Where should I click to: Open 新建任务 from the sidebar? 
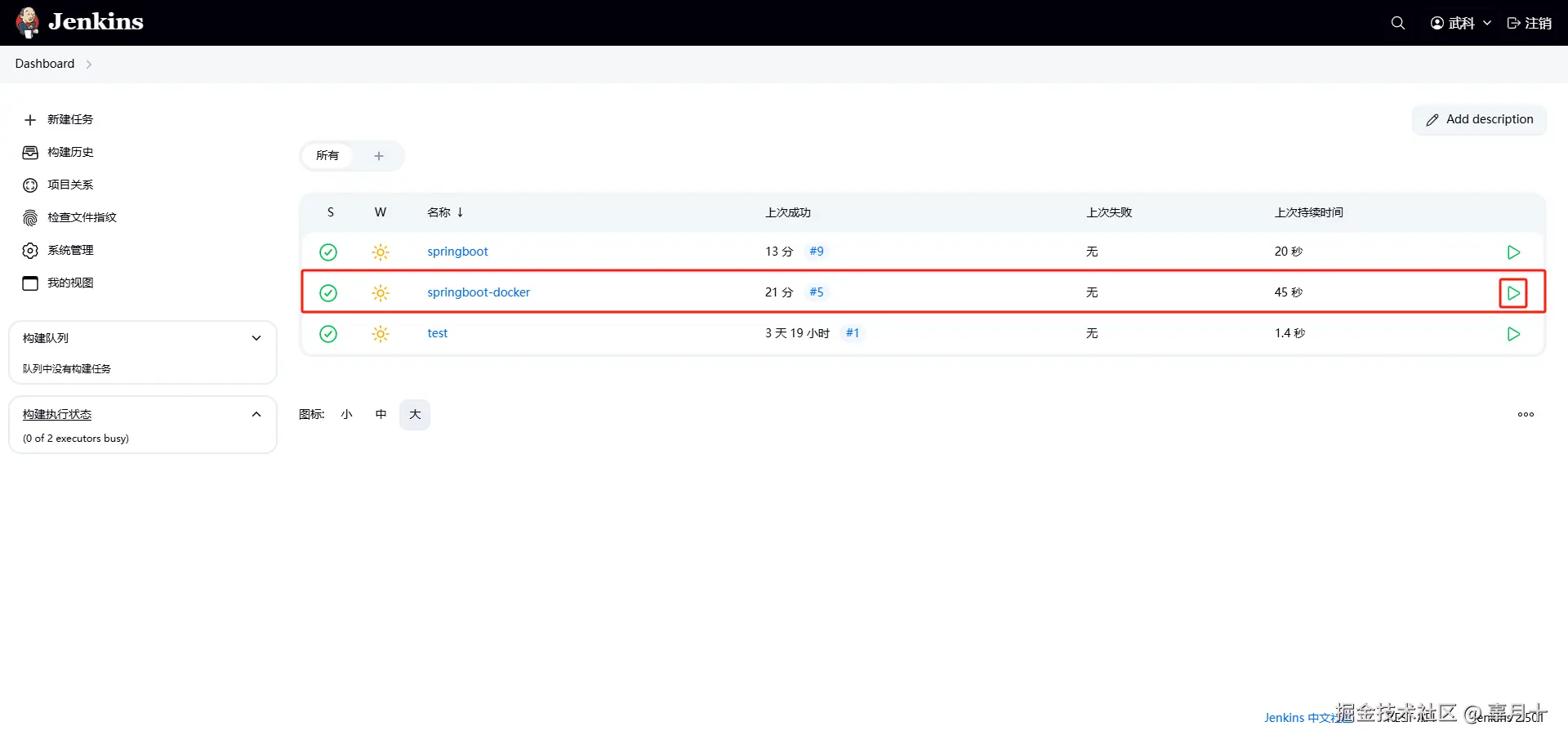click(x=70, y=119)
